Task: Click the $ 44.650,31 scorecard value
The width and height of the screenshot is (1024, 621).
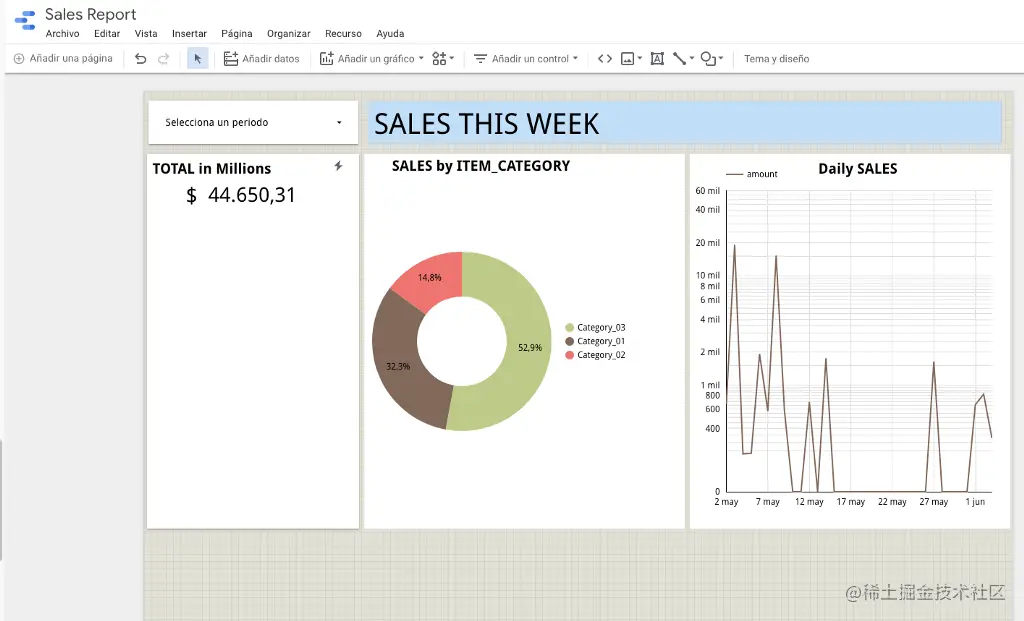Action: [x=240, y=195]
